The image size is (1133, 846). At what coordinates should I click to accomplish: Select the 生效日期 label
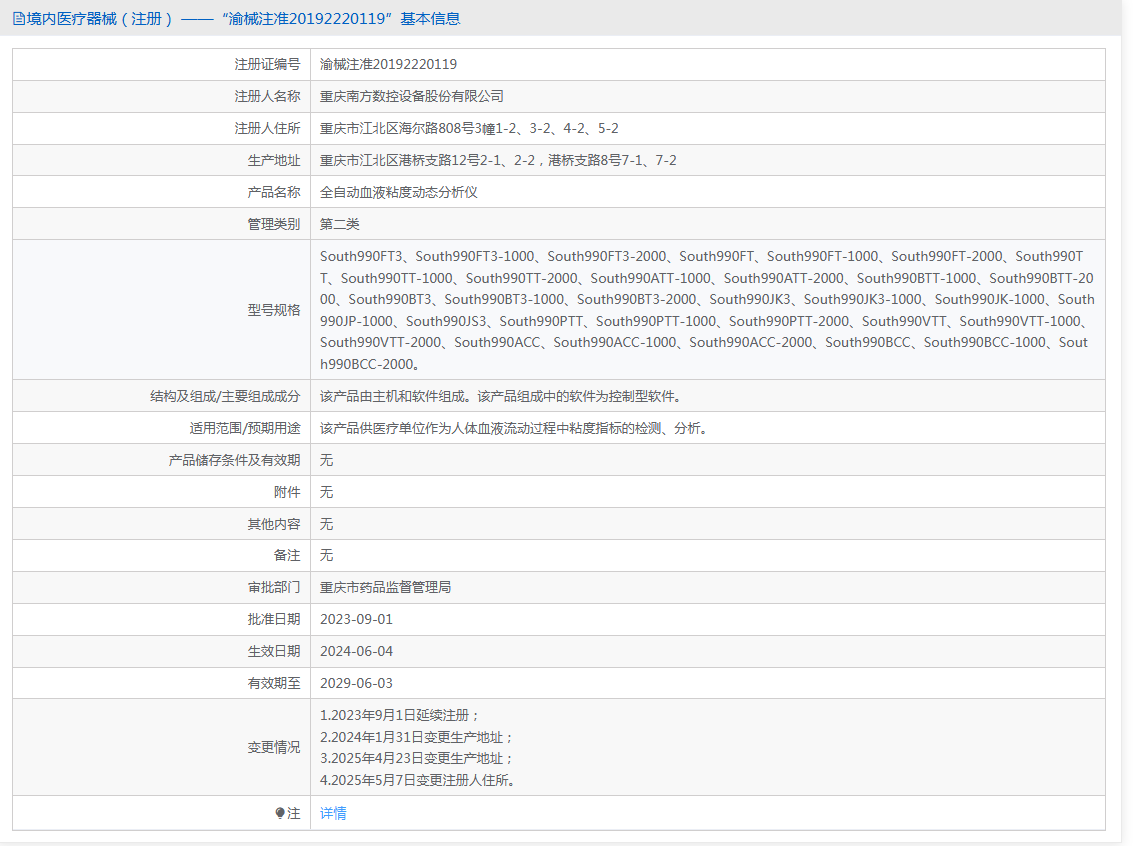coord(274,652)
